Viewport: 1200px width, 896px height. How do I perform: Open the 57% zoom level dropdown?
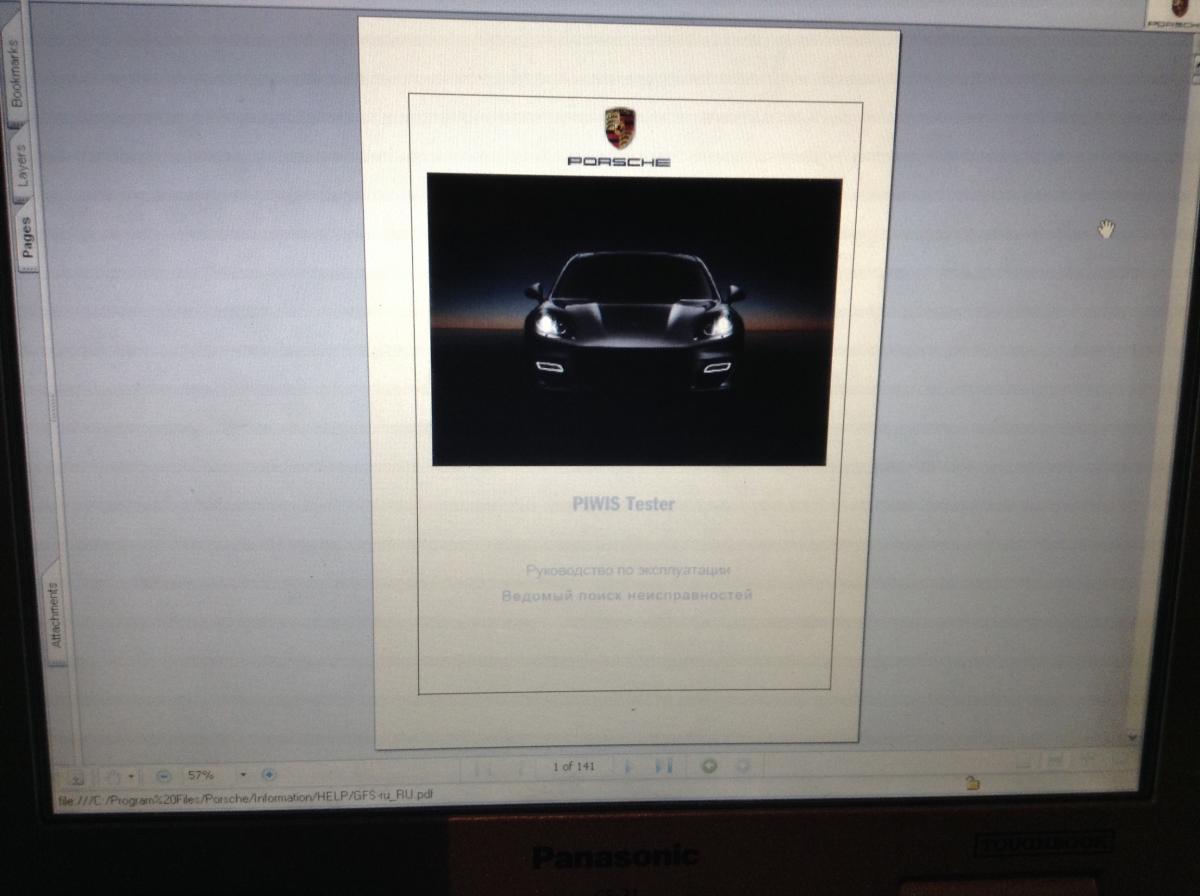[243, 775]
